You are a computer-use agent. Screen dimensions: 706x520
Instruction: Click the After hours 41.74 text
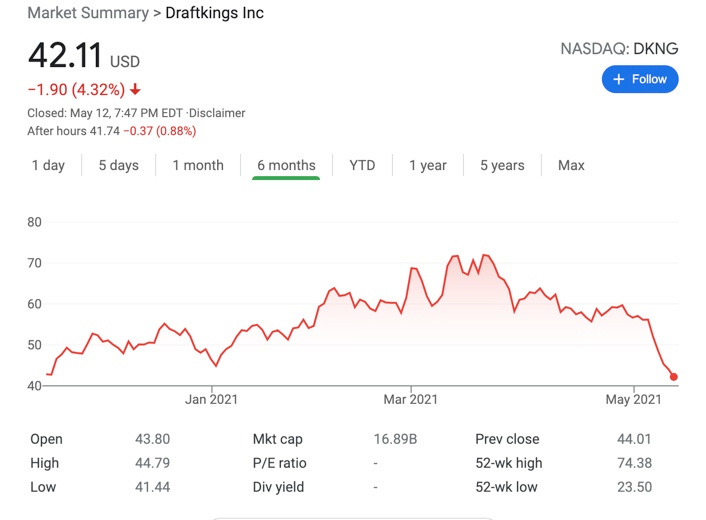point(73,131)
